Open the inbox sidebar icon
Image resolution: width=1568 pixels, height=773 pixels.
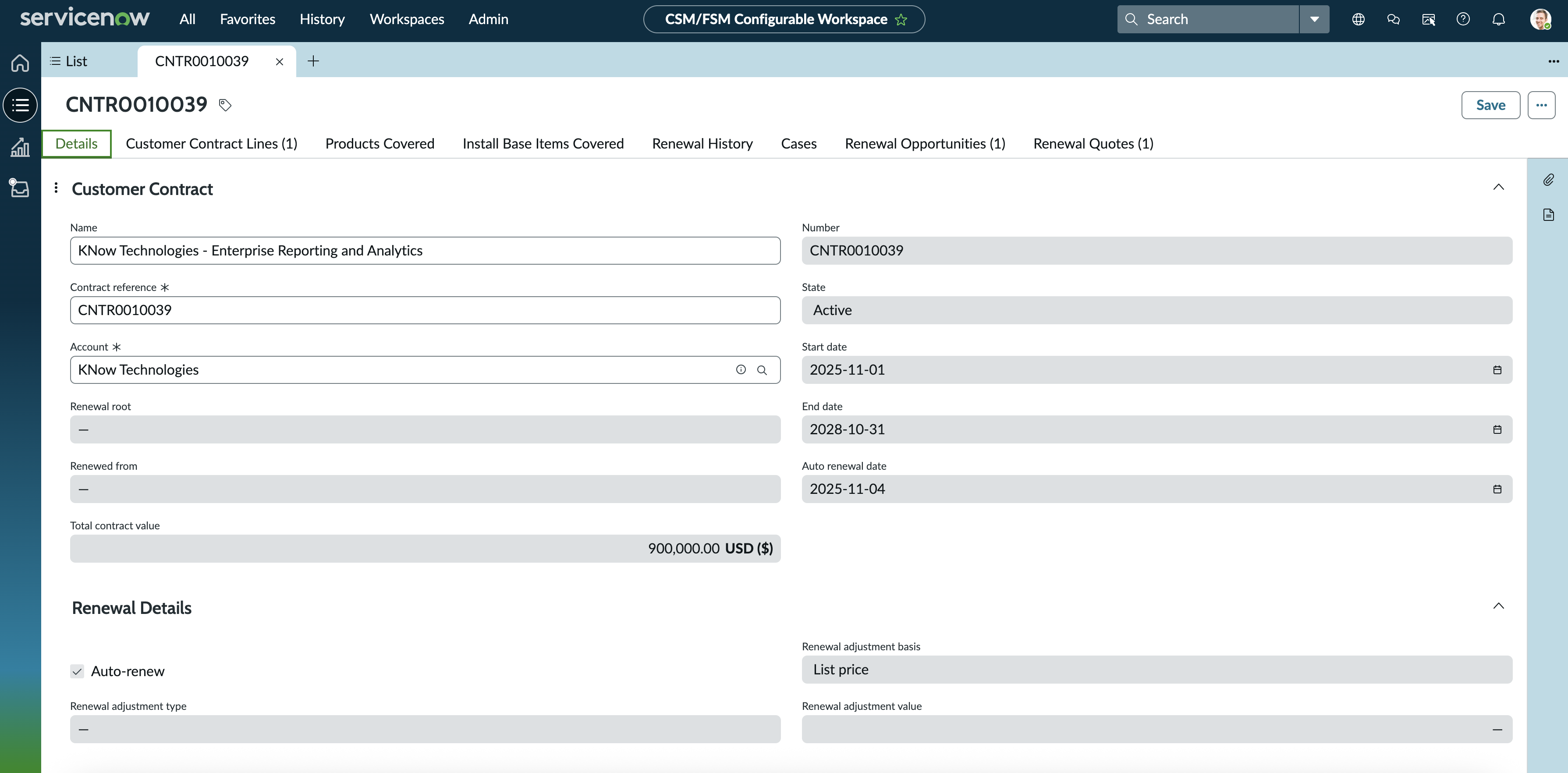20,188
